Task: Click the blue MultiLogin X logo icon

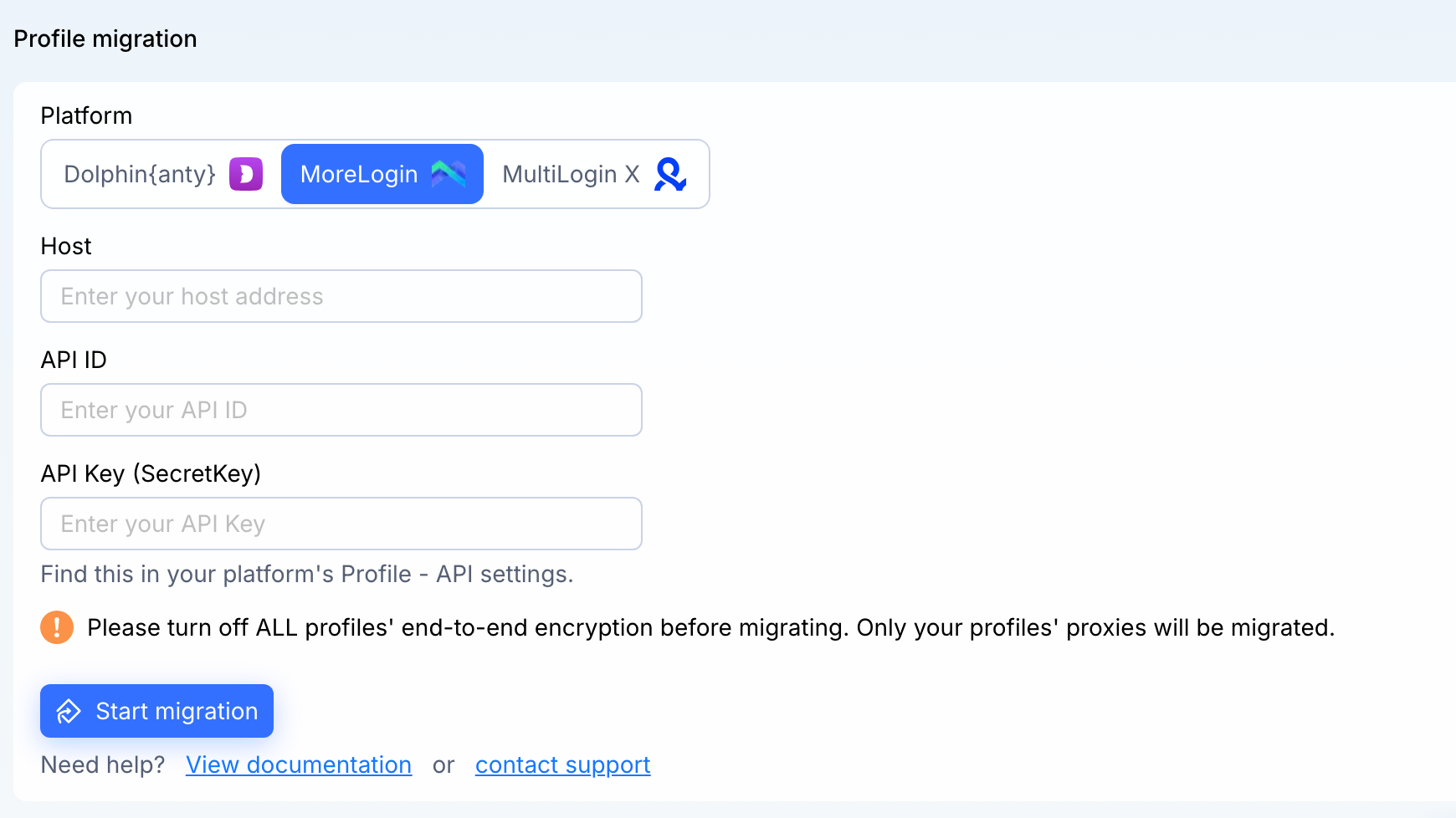Action: point(671,174)
